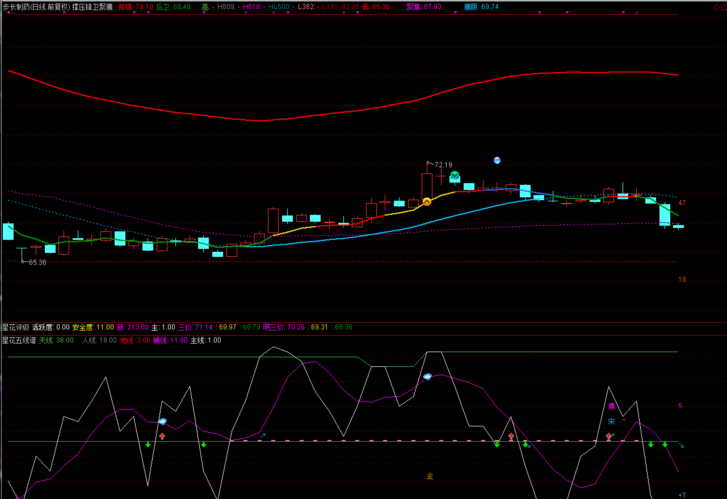
Task: Click the stock title 步长制药(日线 前复权)
Action: coord(36,7)
